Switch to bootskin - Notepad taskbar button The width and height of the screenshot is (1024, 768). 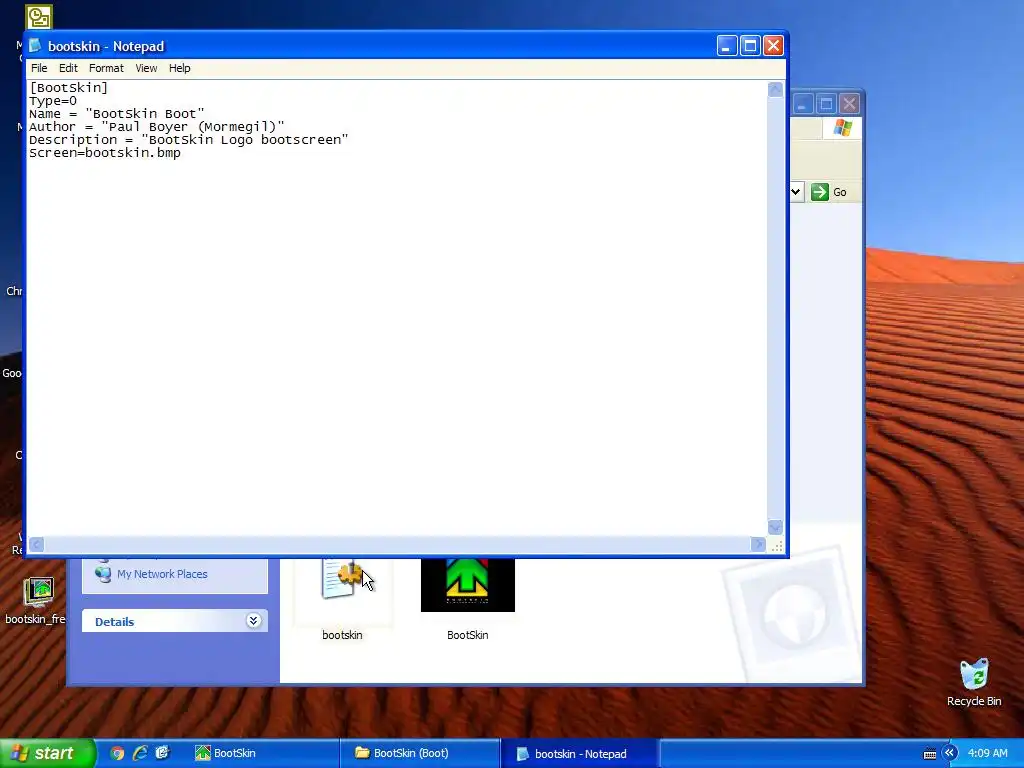pyautogui.click(x=579, y=754)
